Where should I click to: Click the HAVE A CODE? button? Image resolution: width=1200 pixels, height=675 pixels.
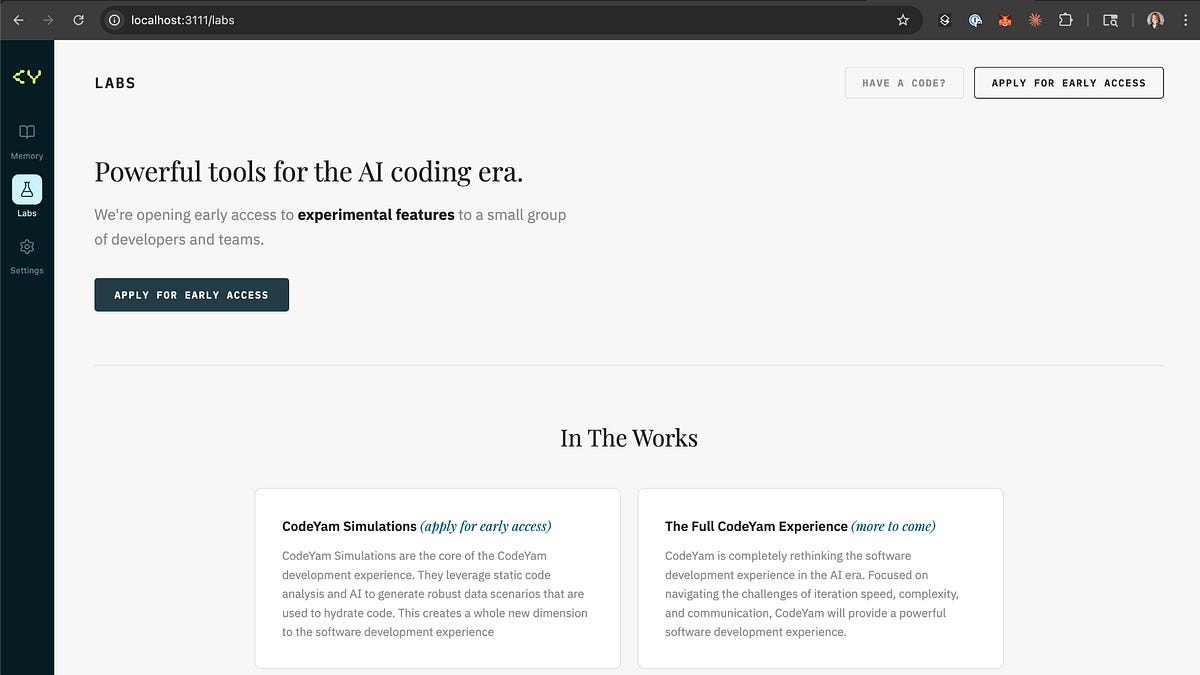coord(904,83)
